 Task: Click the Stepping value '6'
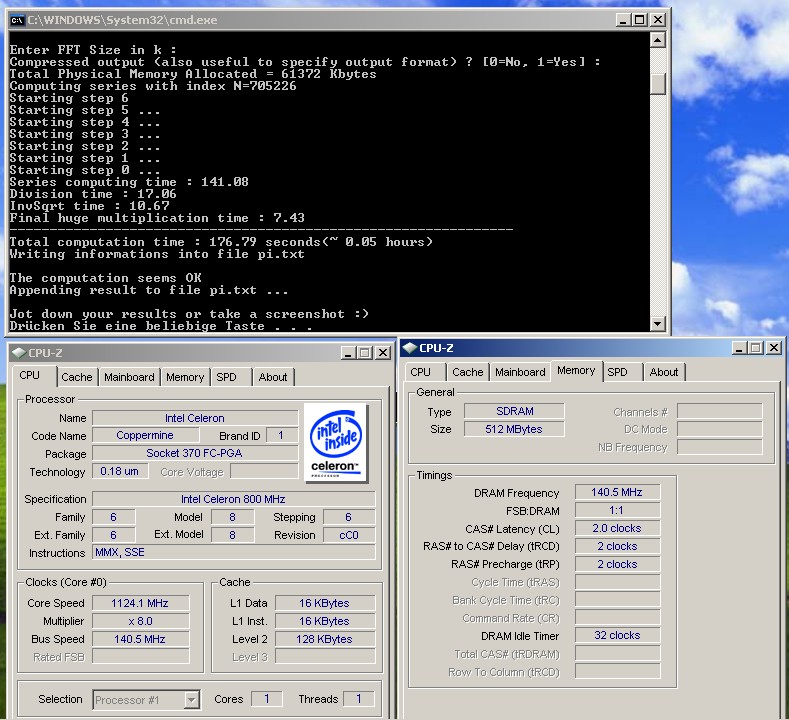coord(349,517)
